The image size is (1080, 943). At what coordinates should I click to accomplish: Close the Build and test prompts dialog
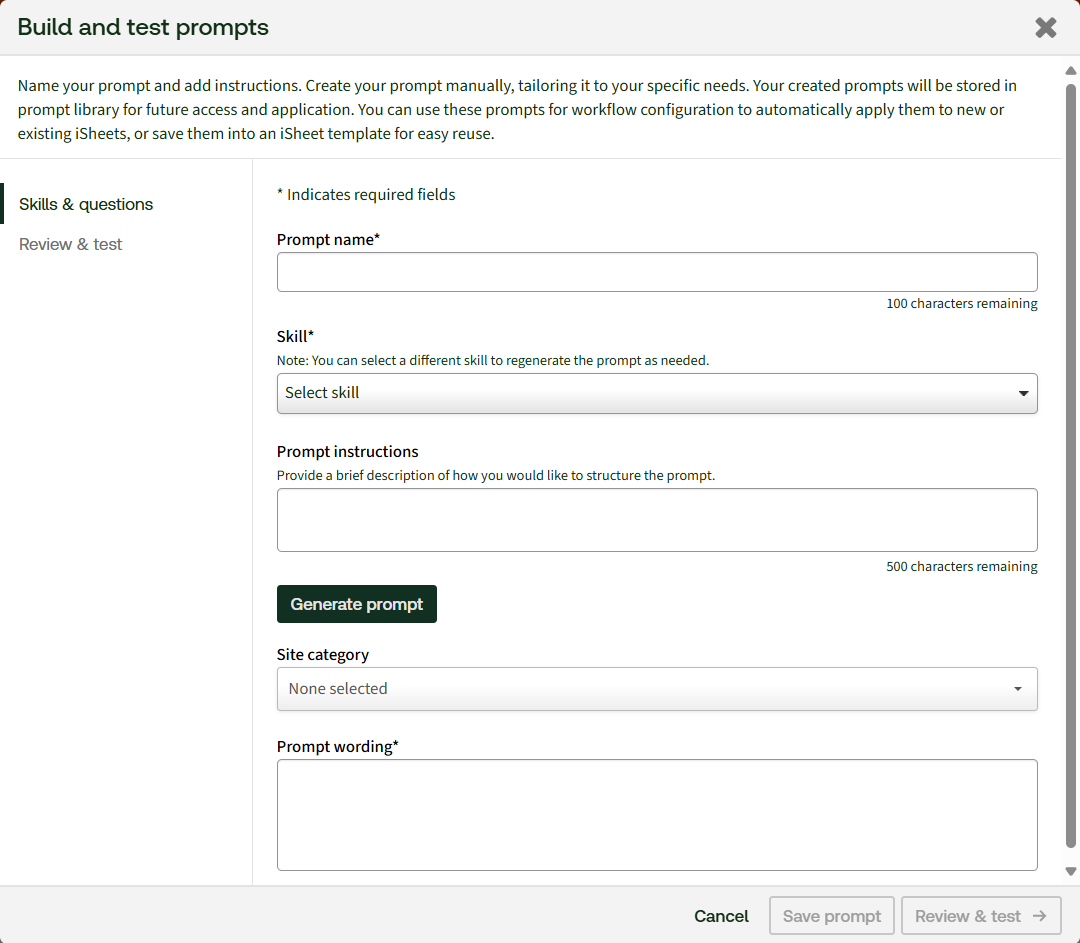pos(1046,28)
